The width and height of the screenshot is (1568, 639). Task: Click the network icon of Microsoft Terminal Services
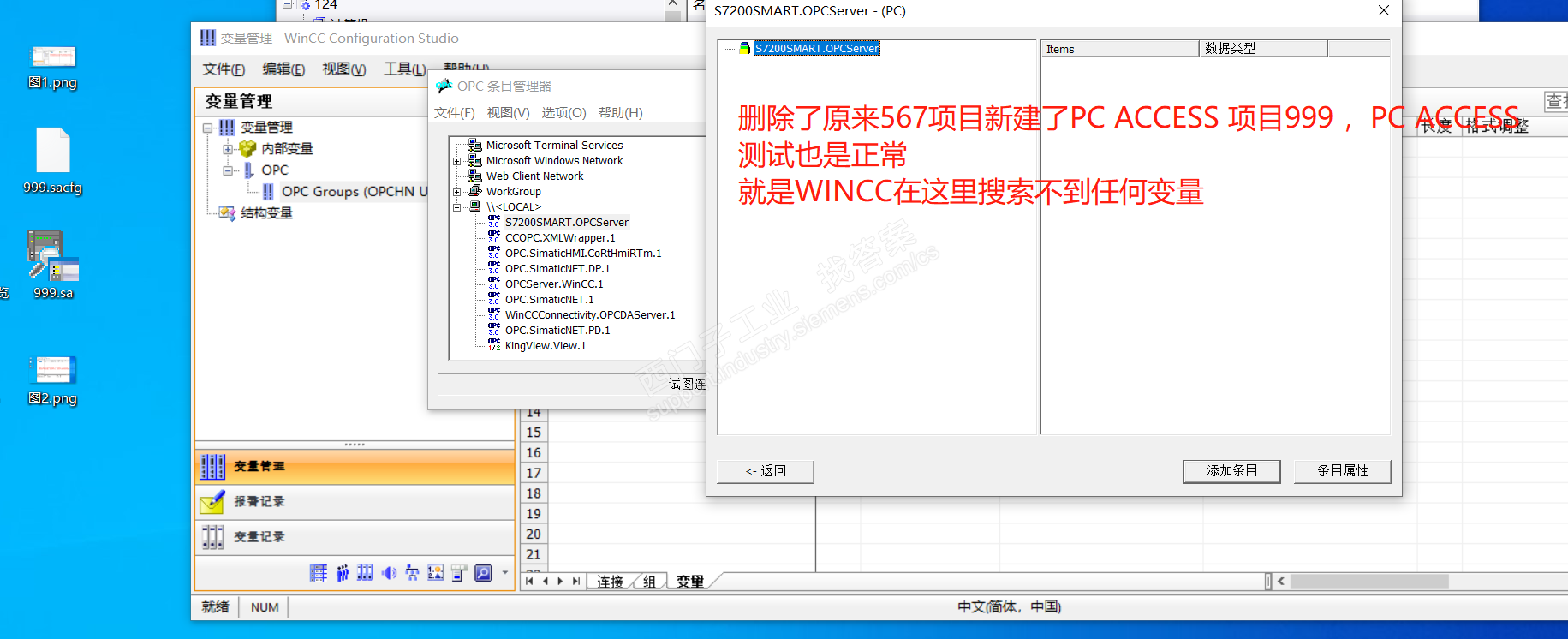coord(474,145)
